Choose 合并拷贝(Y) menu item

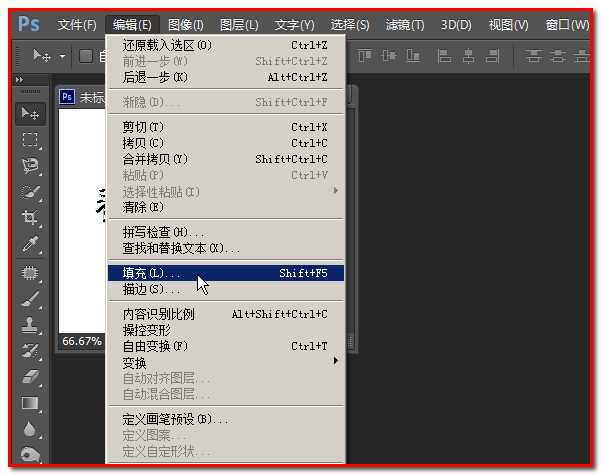pyautogui.click(x=225, y=159)
